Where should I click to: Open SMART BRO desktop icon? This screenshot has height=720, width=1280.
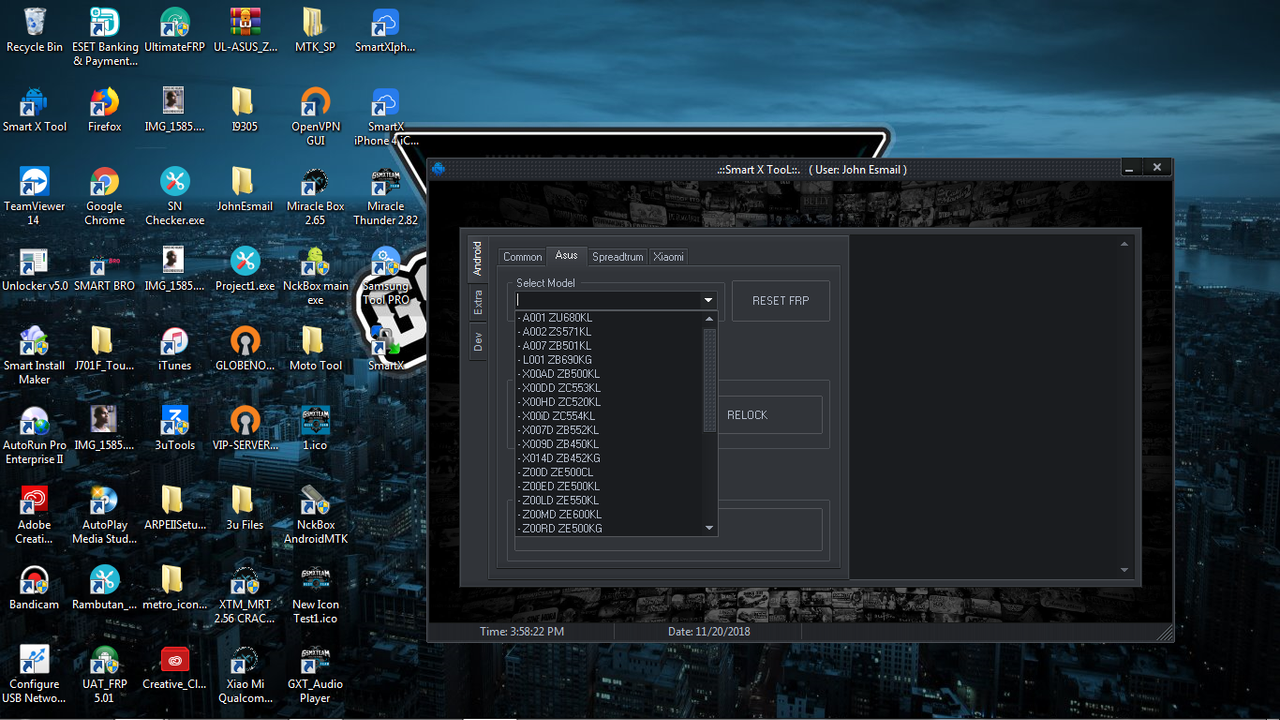point(105,269)
